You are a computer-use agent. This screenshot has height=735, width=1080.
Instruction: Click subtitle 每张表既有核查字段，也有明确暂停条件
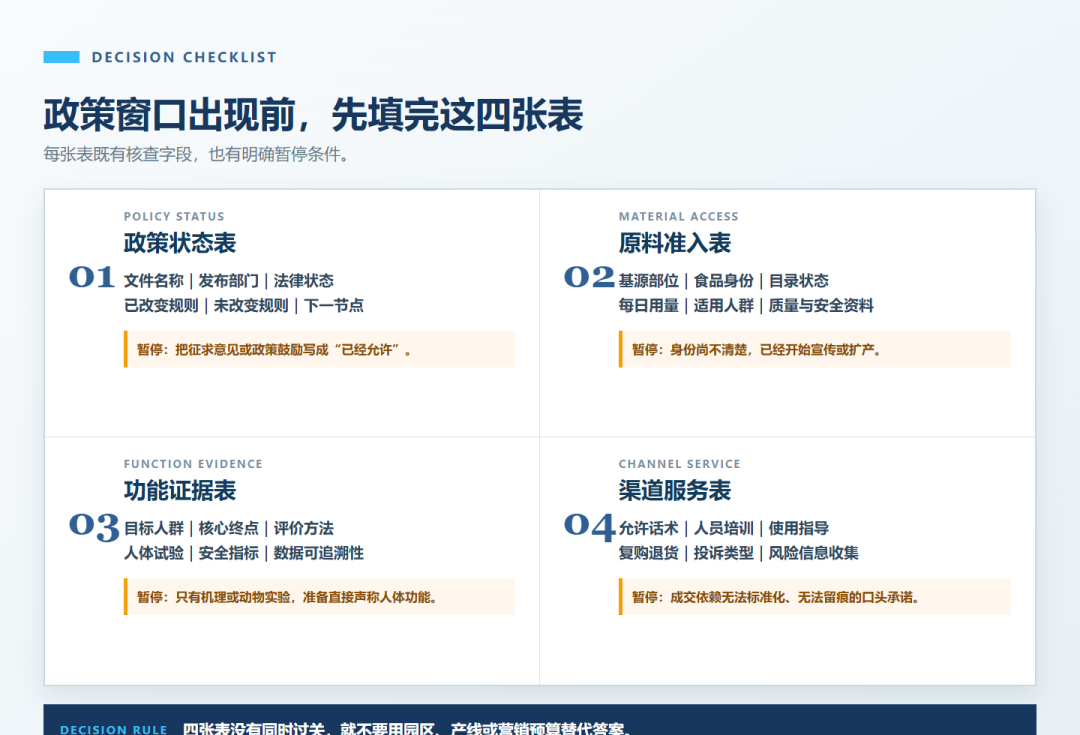pos(197,154)
